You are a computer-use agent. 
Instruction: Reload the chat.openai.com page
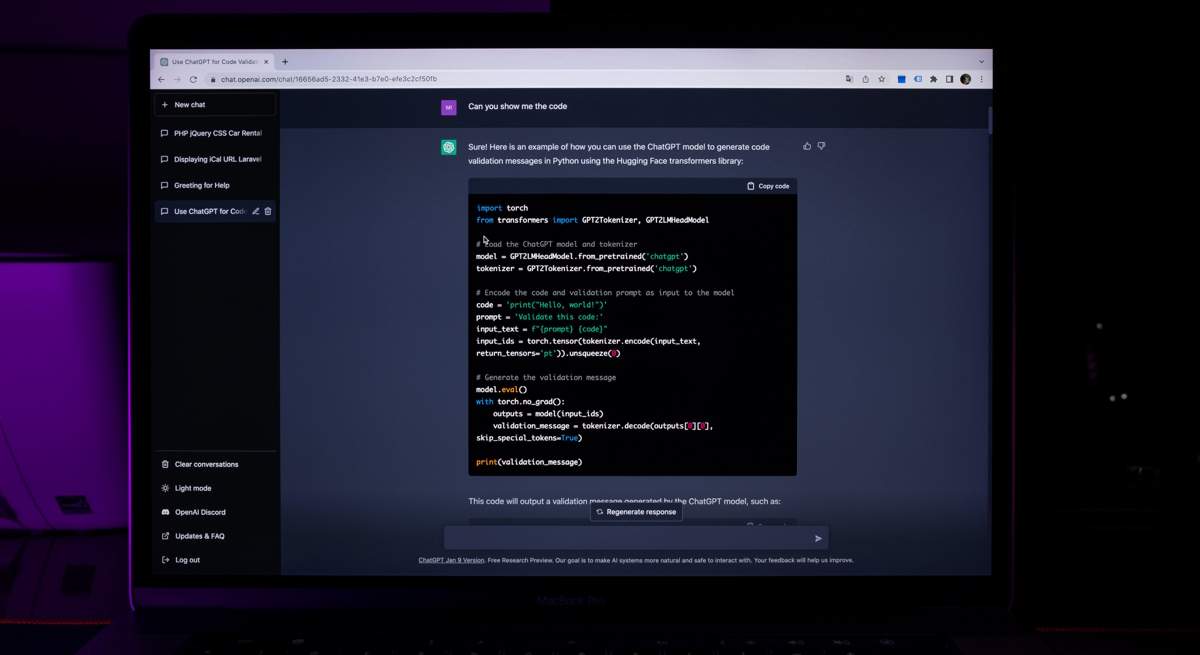193,79
